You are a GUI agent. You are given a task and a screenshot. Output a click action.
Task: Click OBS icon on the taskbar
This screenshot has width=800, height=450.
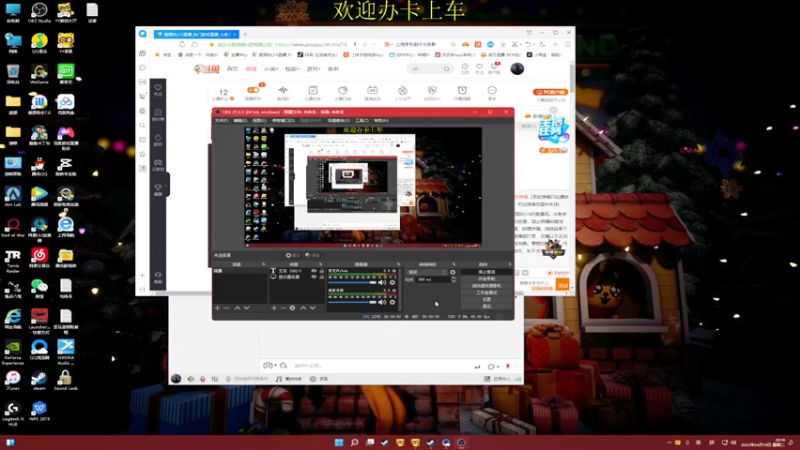tap(461, 442)
